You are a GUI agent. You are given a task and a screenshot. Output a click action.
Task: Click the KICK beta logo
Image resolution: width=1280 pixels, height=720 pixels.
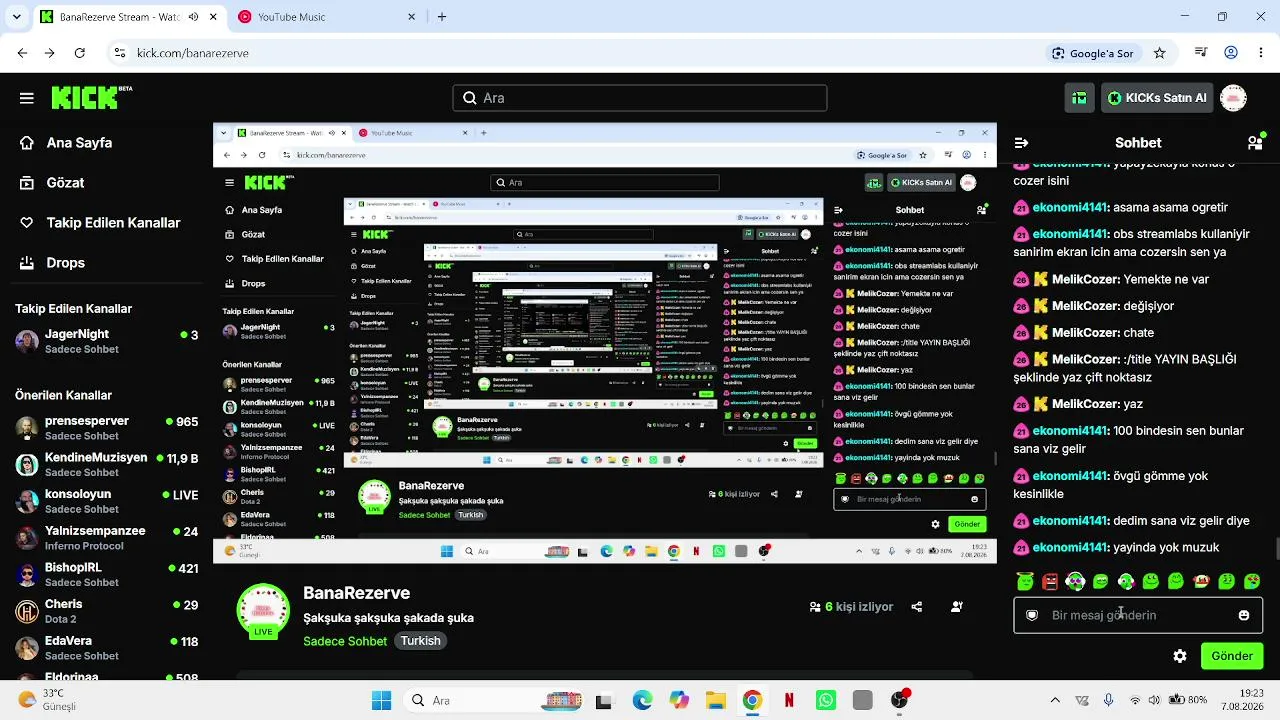pyautogui.click(x=91, y=97)
